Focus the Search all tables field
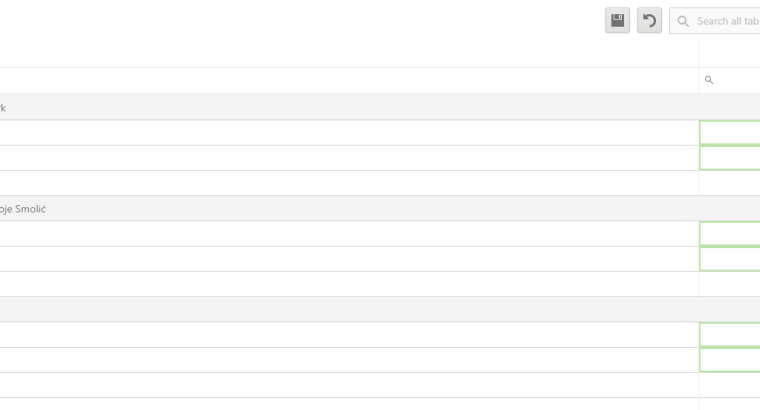Viewport: 760px width, 410px height. point(715,21)
